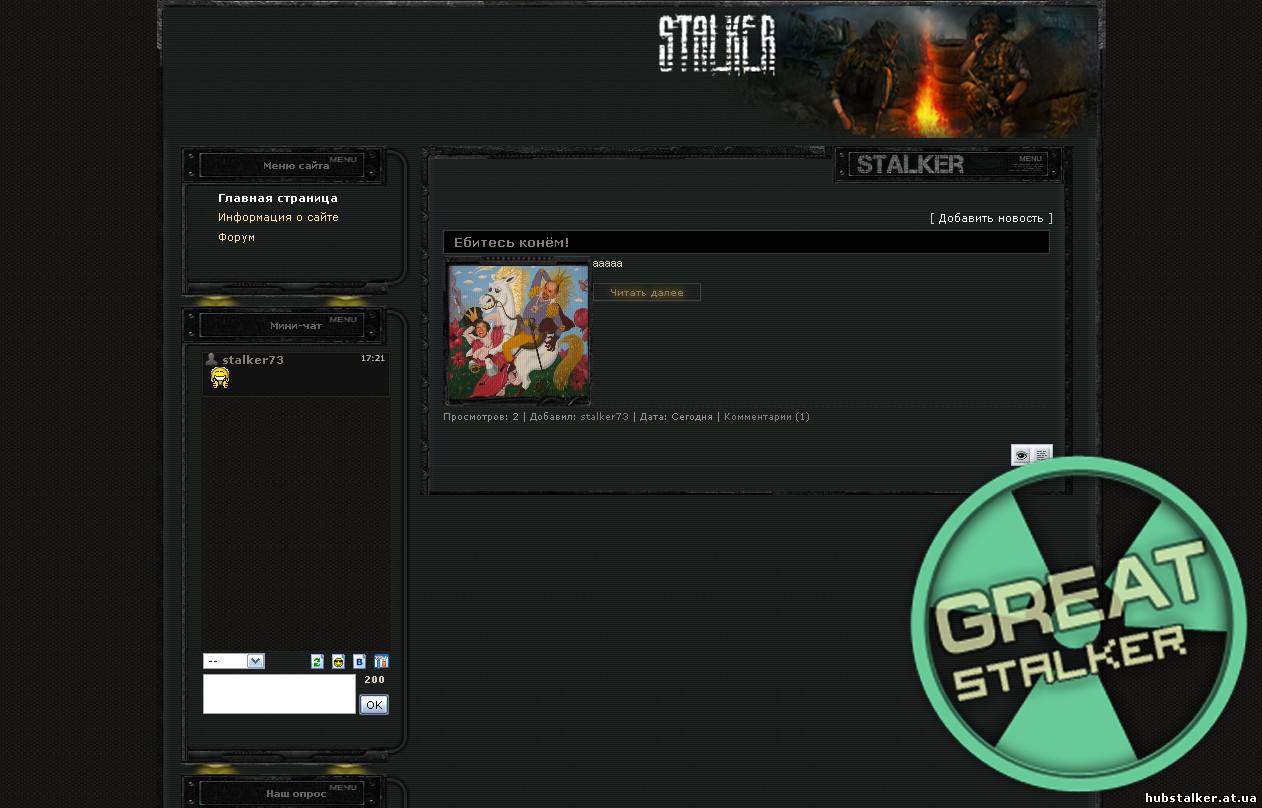The image size is (1262, 808).
Task: Send the chat message with the OK button
Action: pyautogui.click(x=374, y=705)
